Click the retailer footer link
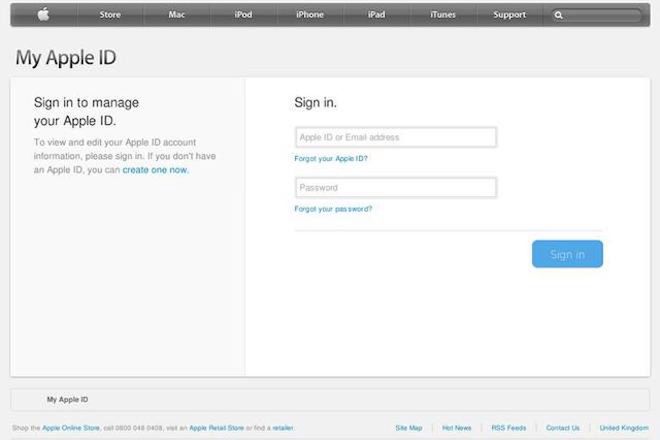The image size is (660, 440). (x=282, y=428)
